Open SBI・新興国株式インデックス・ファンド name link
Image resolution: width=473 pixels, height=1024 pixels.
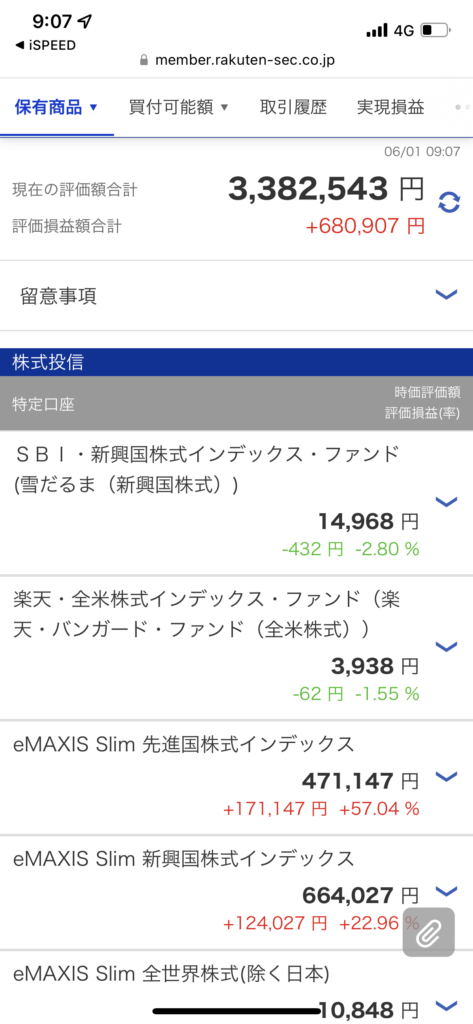click(x=206, y=469)
